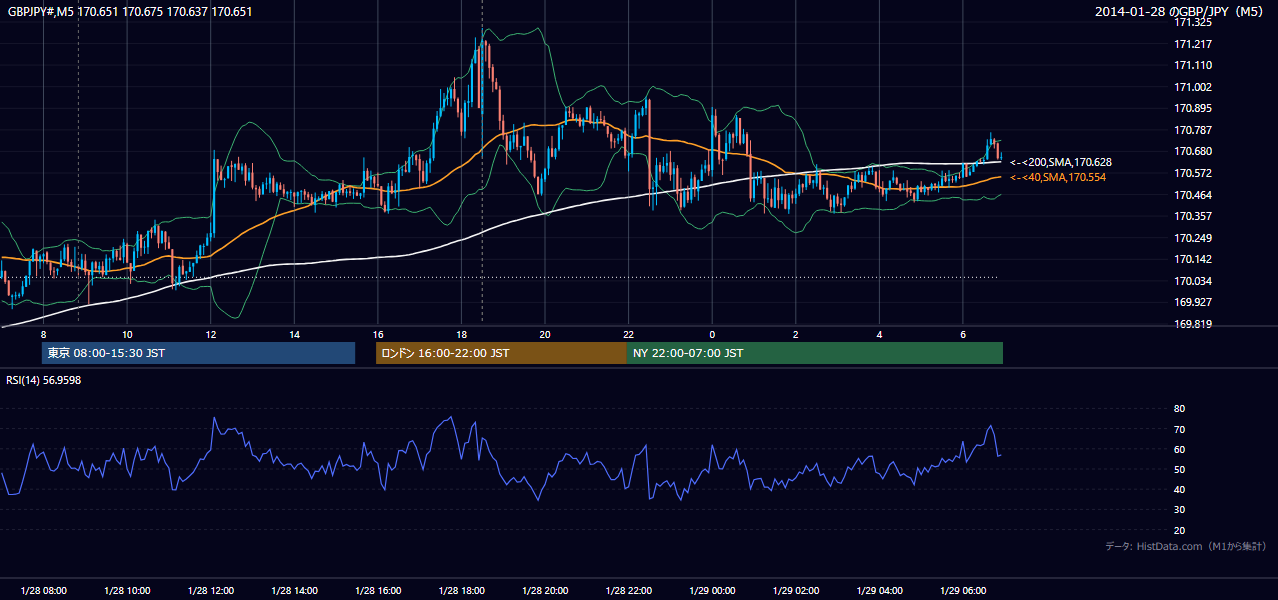
Task: Click RSI scale value 20
Action: tap(1179, 530)
